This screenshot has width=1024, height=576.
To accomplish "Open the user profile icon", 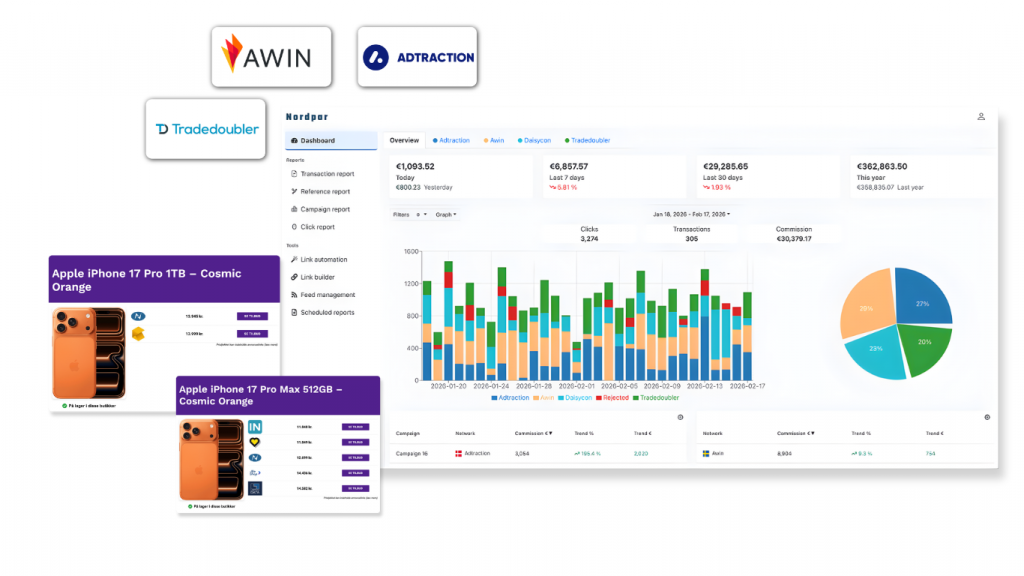I will click(x=981, y=117).
